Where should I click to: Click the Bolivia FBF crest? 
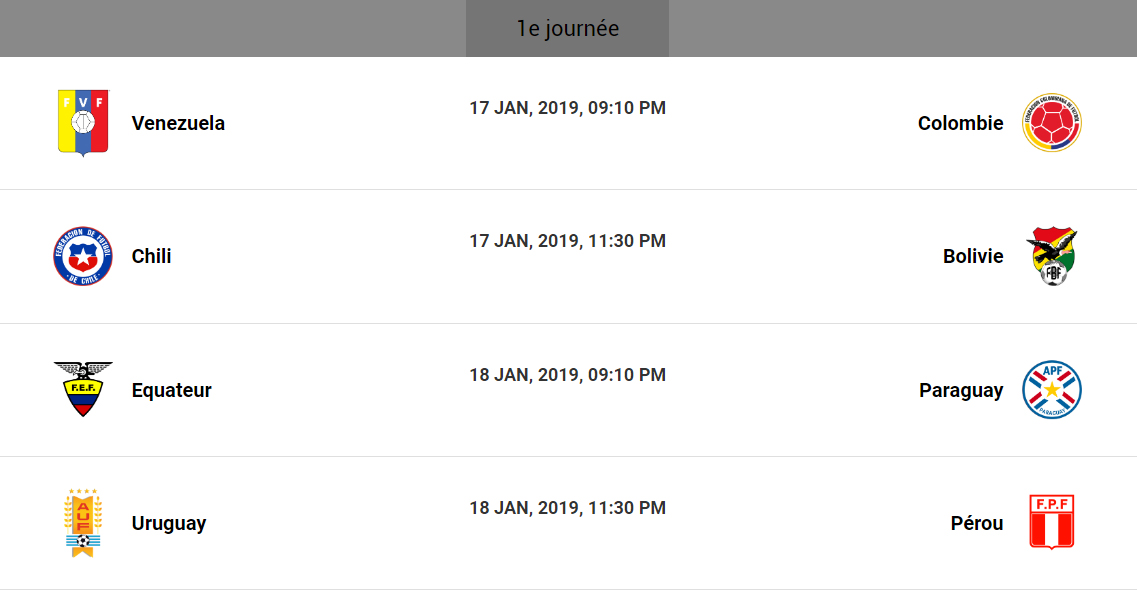pos(1052,257)
